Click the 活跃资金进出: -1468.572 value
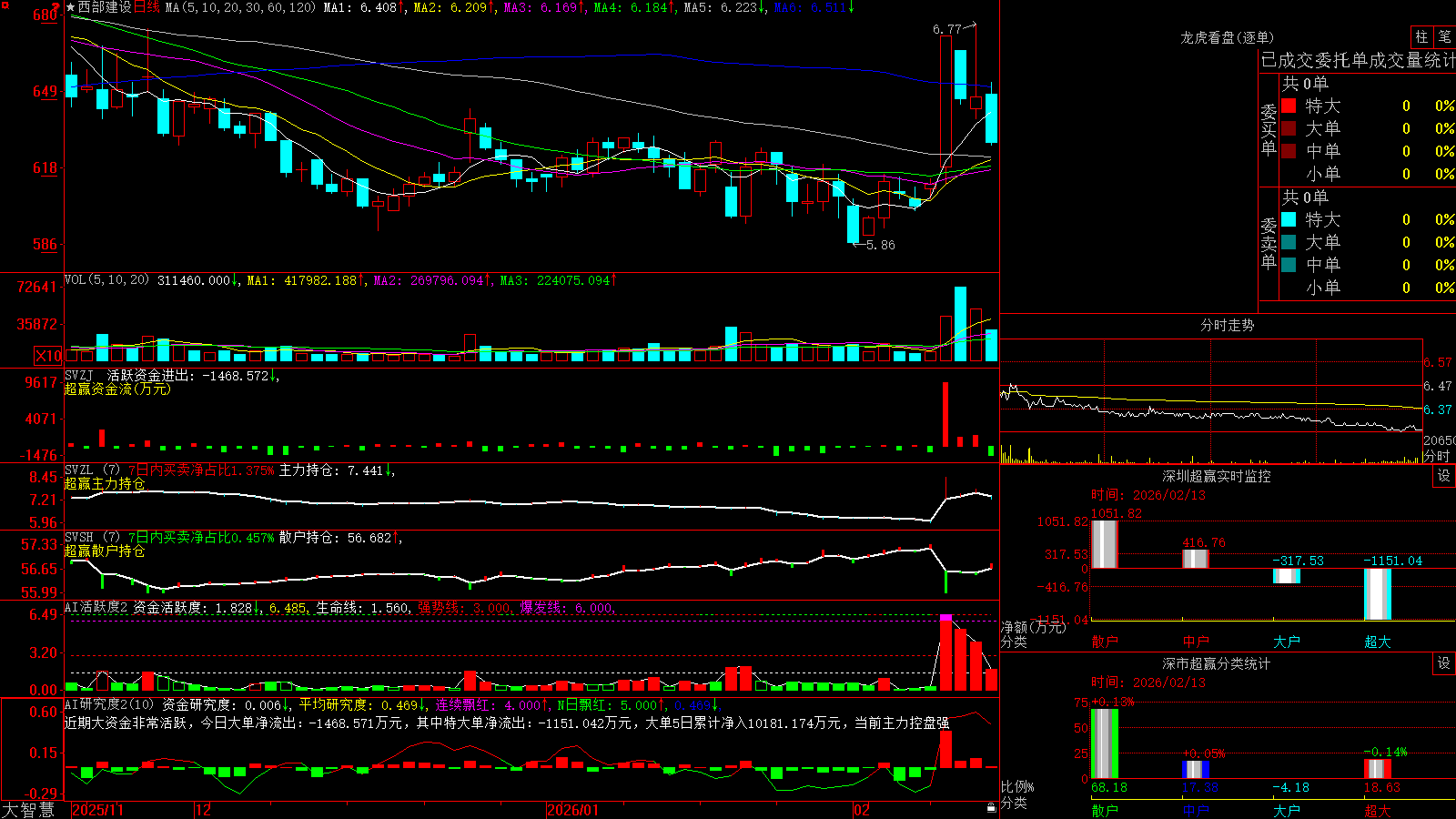Screen dimensions: 1456x819 click(187, 375)
